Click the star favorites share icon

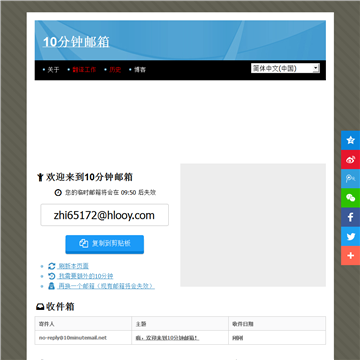(350, 140)
